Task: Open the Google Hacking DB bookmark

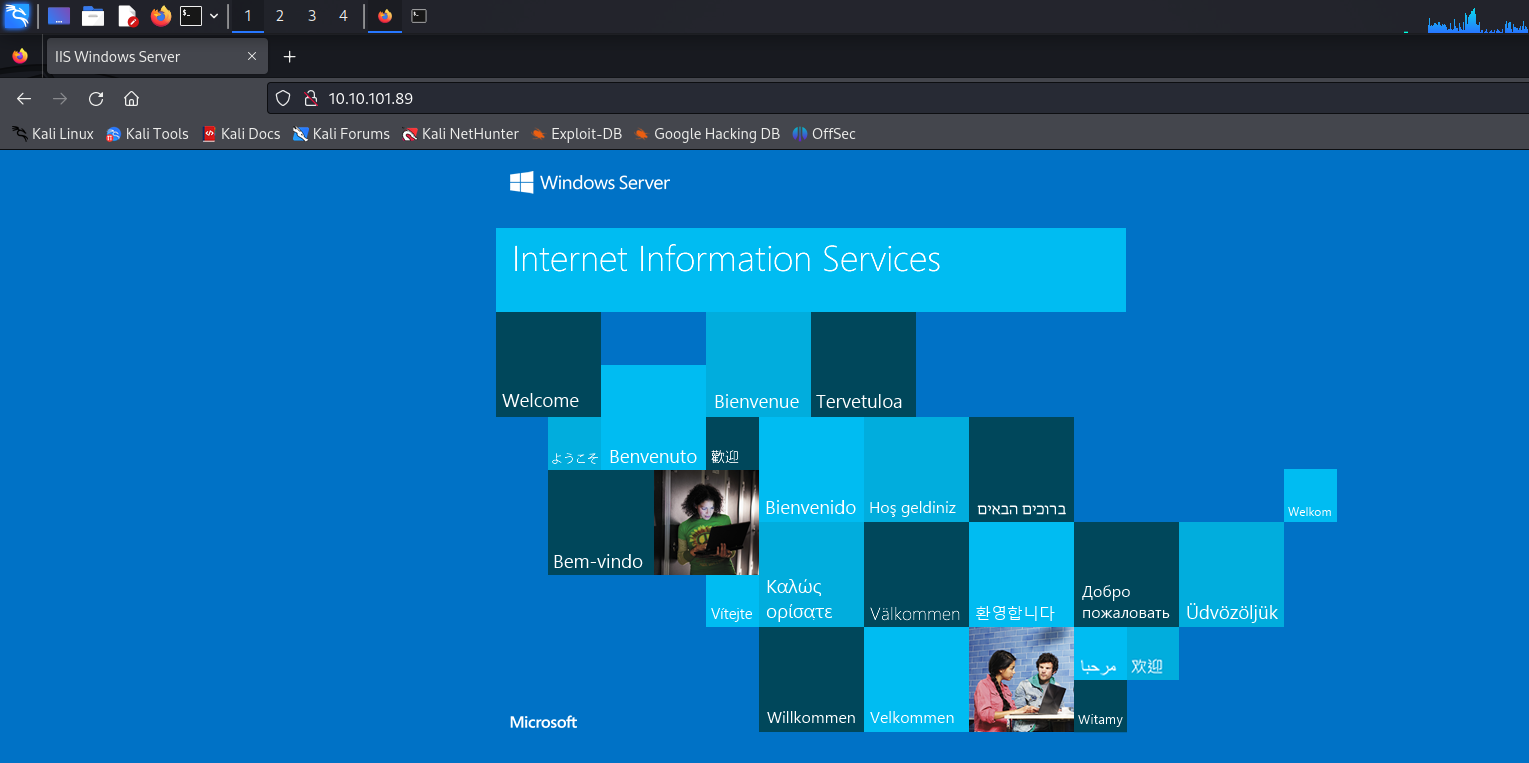Action: click(x=706, y=134)
